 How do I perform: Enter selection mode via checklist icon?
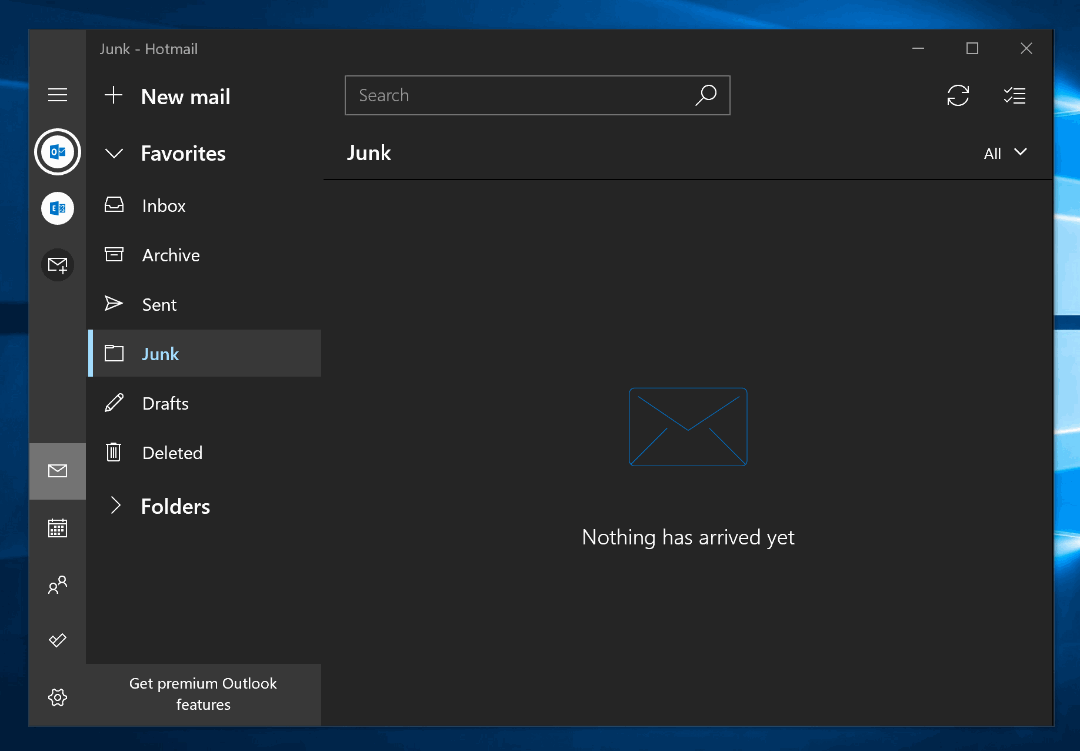point(1015,95)
